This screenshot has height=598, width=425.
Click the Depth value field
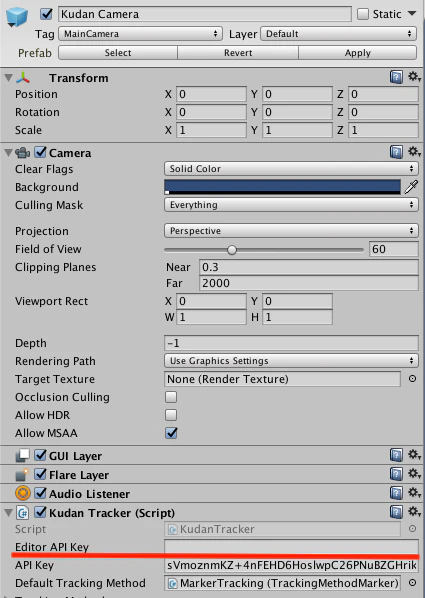291,343
